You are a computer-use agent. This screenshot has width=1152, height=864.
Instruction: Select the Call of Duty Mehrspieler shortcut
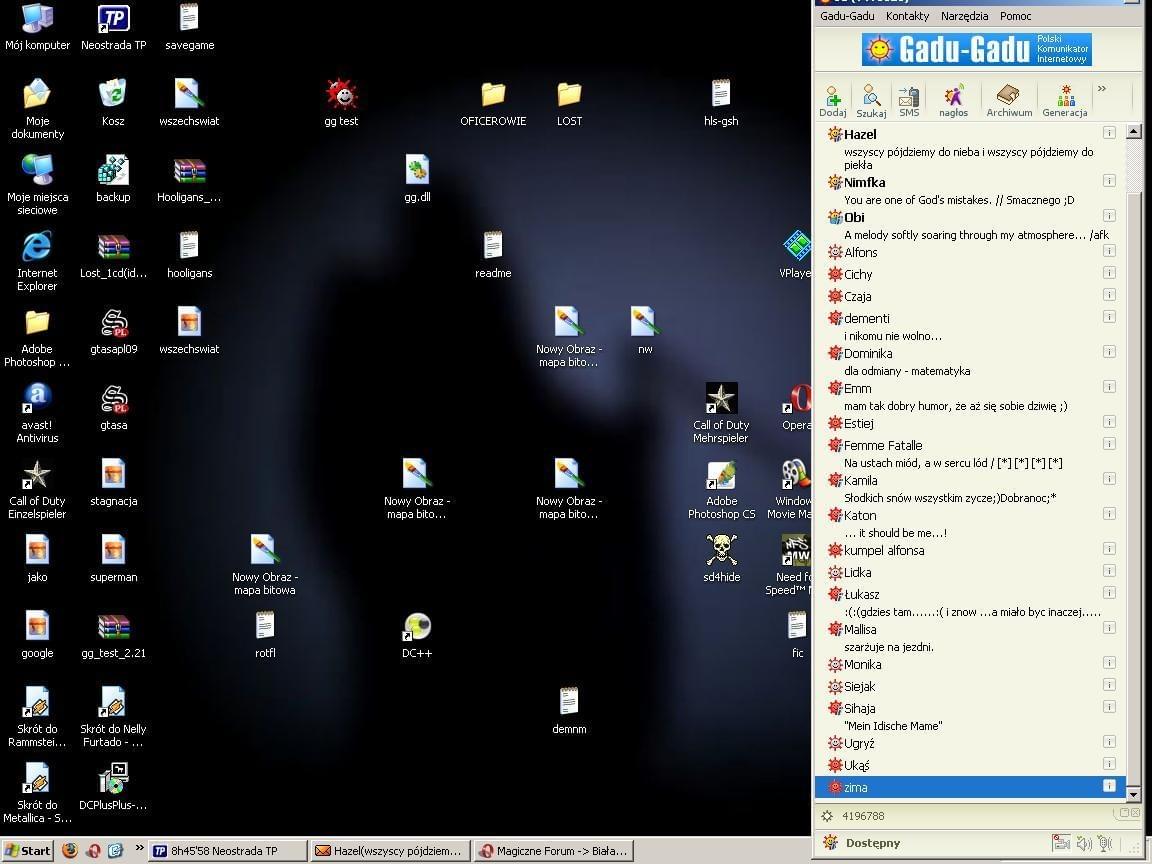pos(721,413)
